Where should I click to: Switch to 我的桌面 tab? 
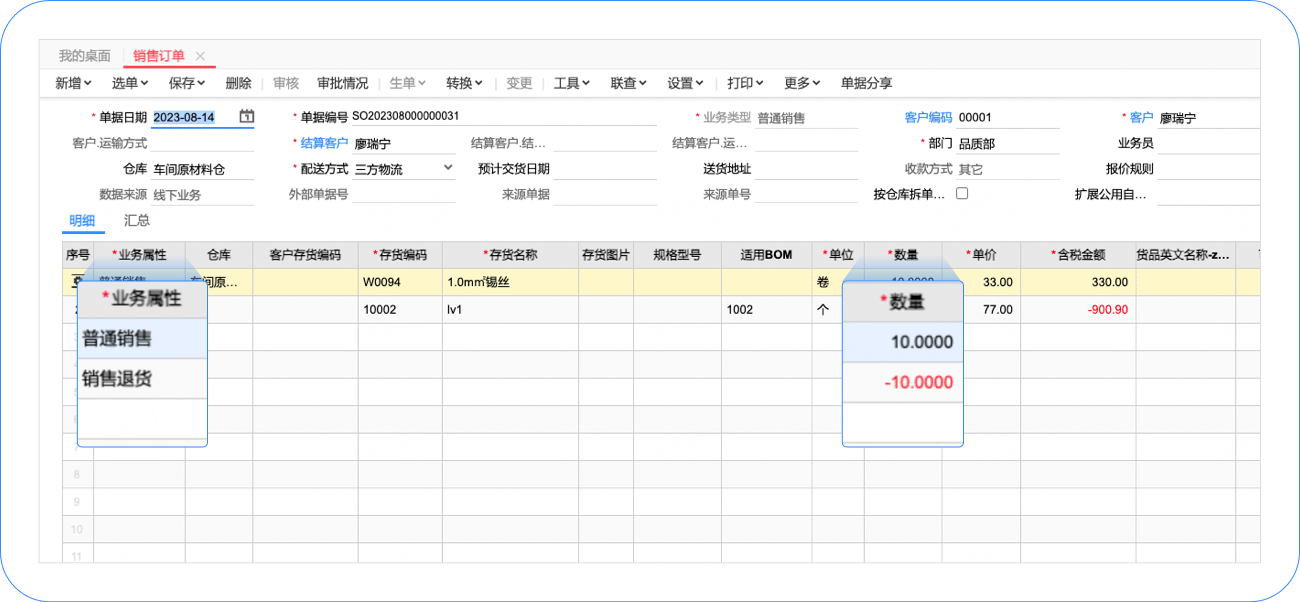pos(84,56)
